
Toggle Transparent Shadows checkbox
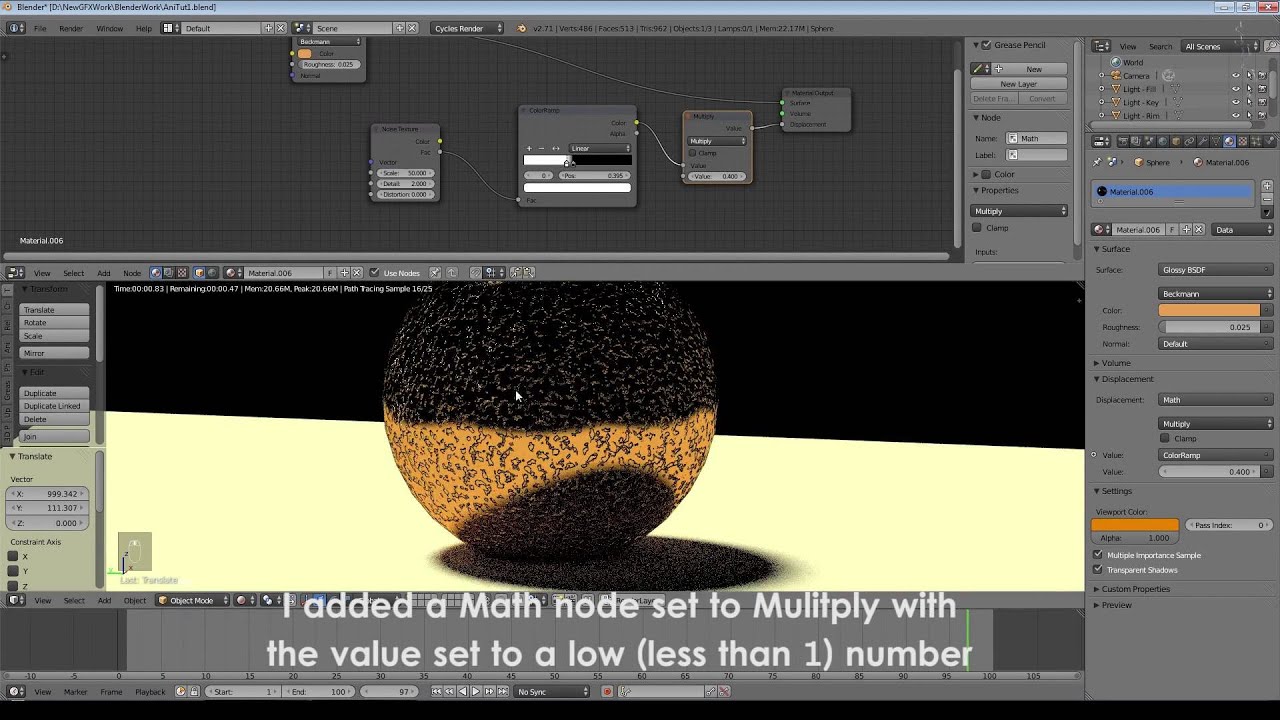pyautogui.click(x=1098, y=570)
